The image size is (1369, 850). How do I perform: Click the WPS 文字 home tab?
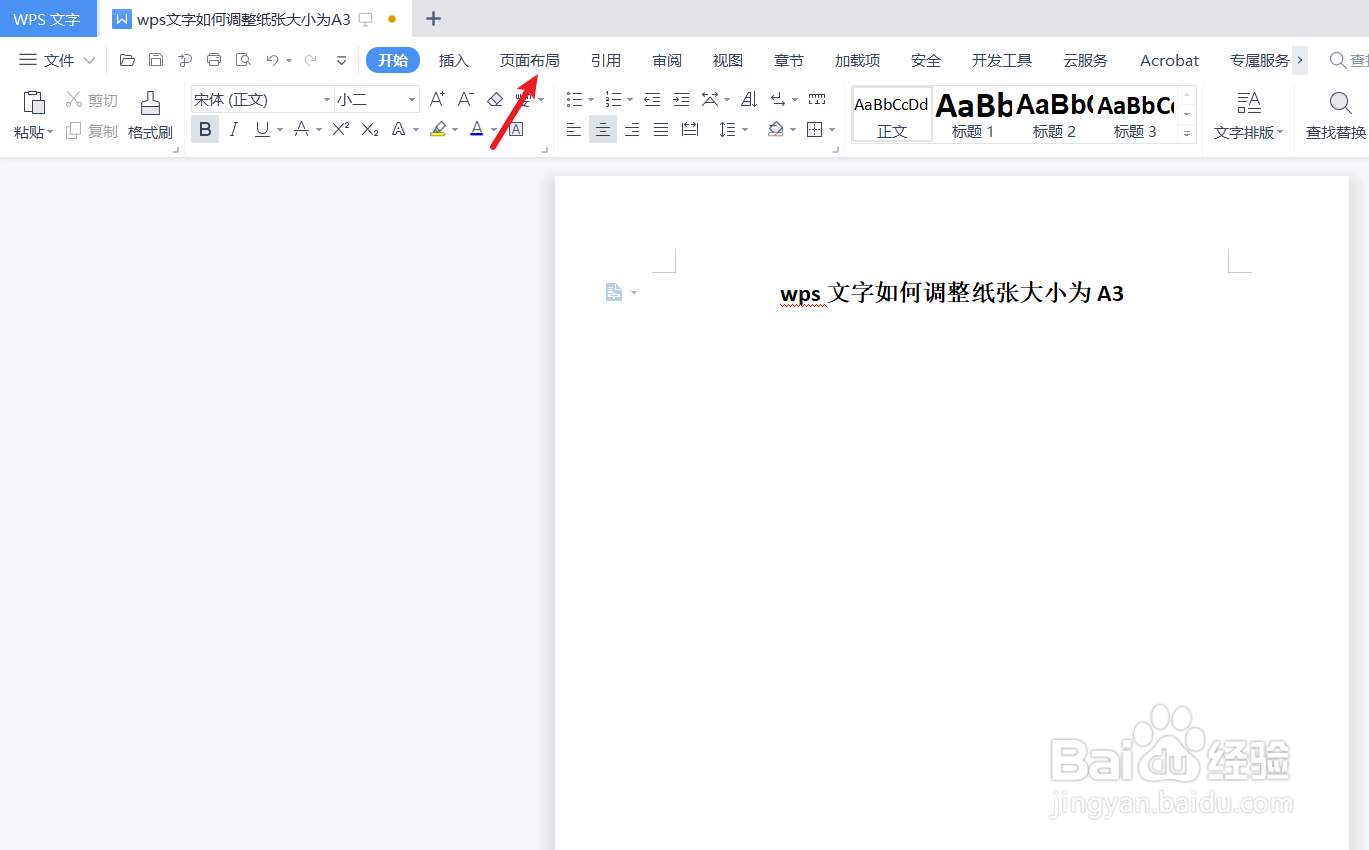[x=47, y=19]
